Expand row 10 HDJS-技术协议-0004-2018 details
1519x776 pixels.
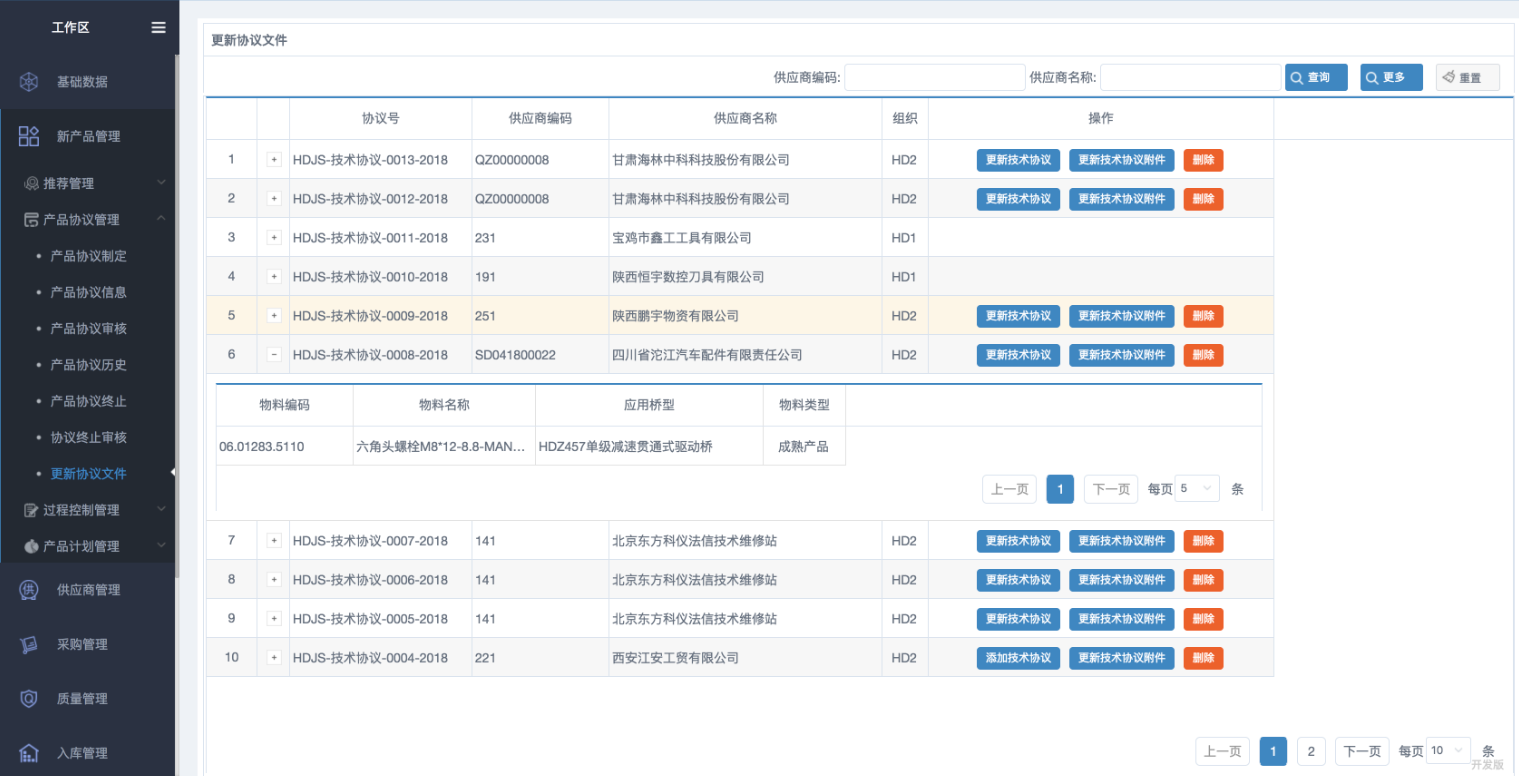click(274, 658)
